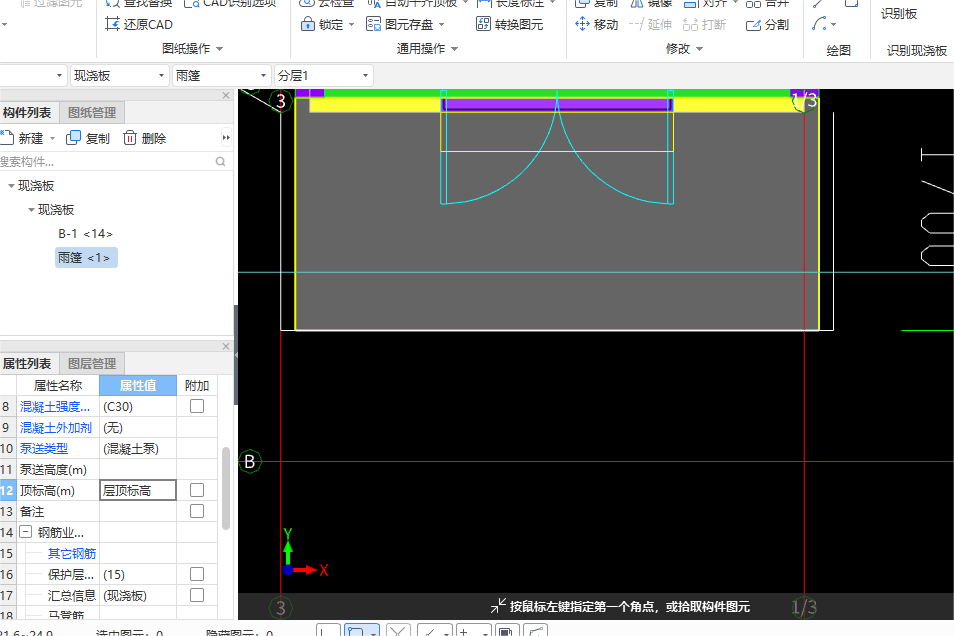Open the 雨篷 component dropdown
Image resolution: width=954 pixels, height=636 pixels.
click(263, 75)
